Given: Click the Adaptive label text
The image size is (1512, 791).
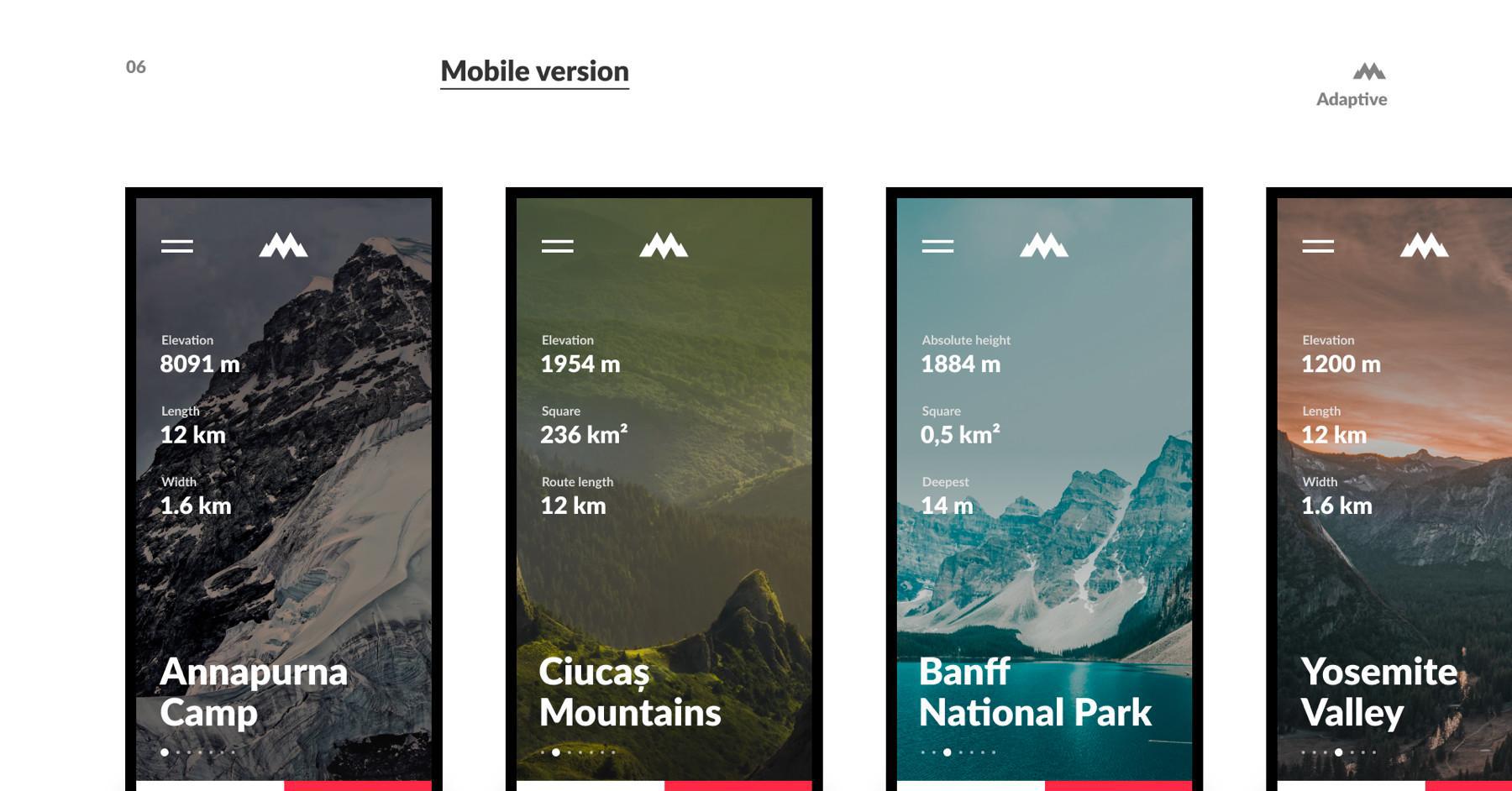Looking at the screenshot, I should [1352, 99].
